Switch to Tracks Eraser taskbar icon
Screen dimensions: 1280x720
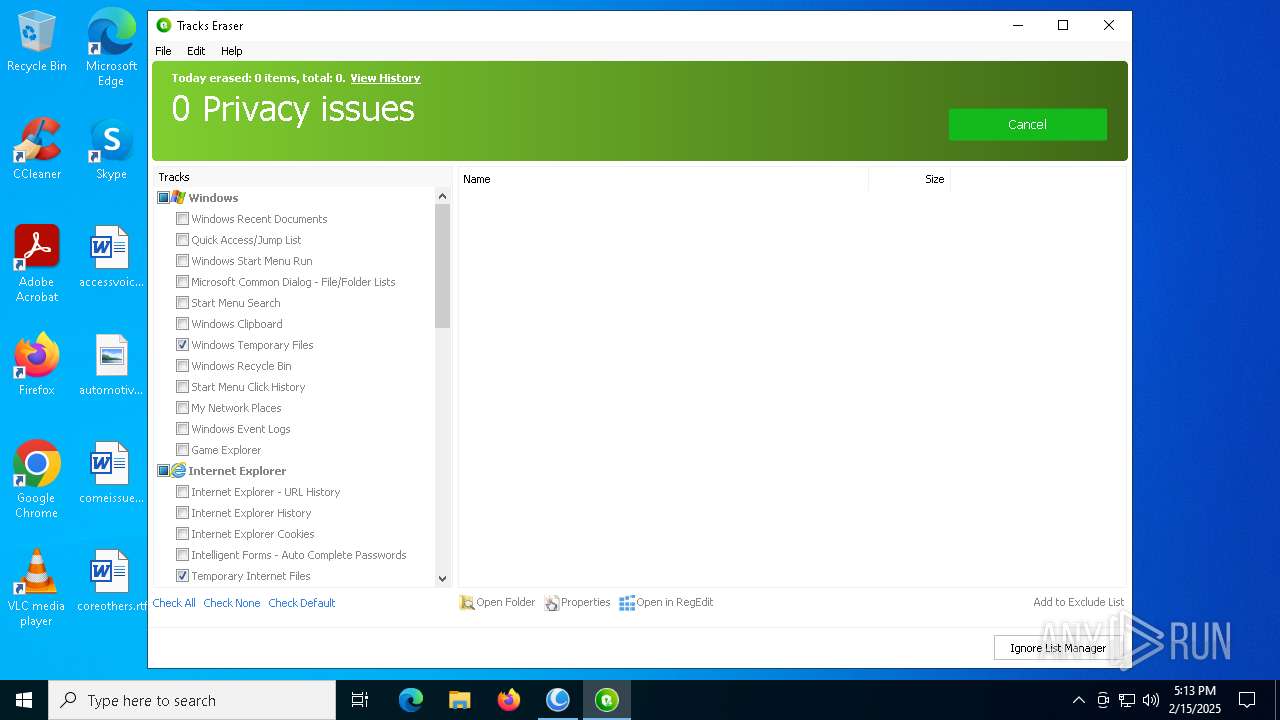(607, 700)
